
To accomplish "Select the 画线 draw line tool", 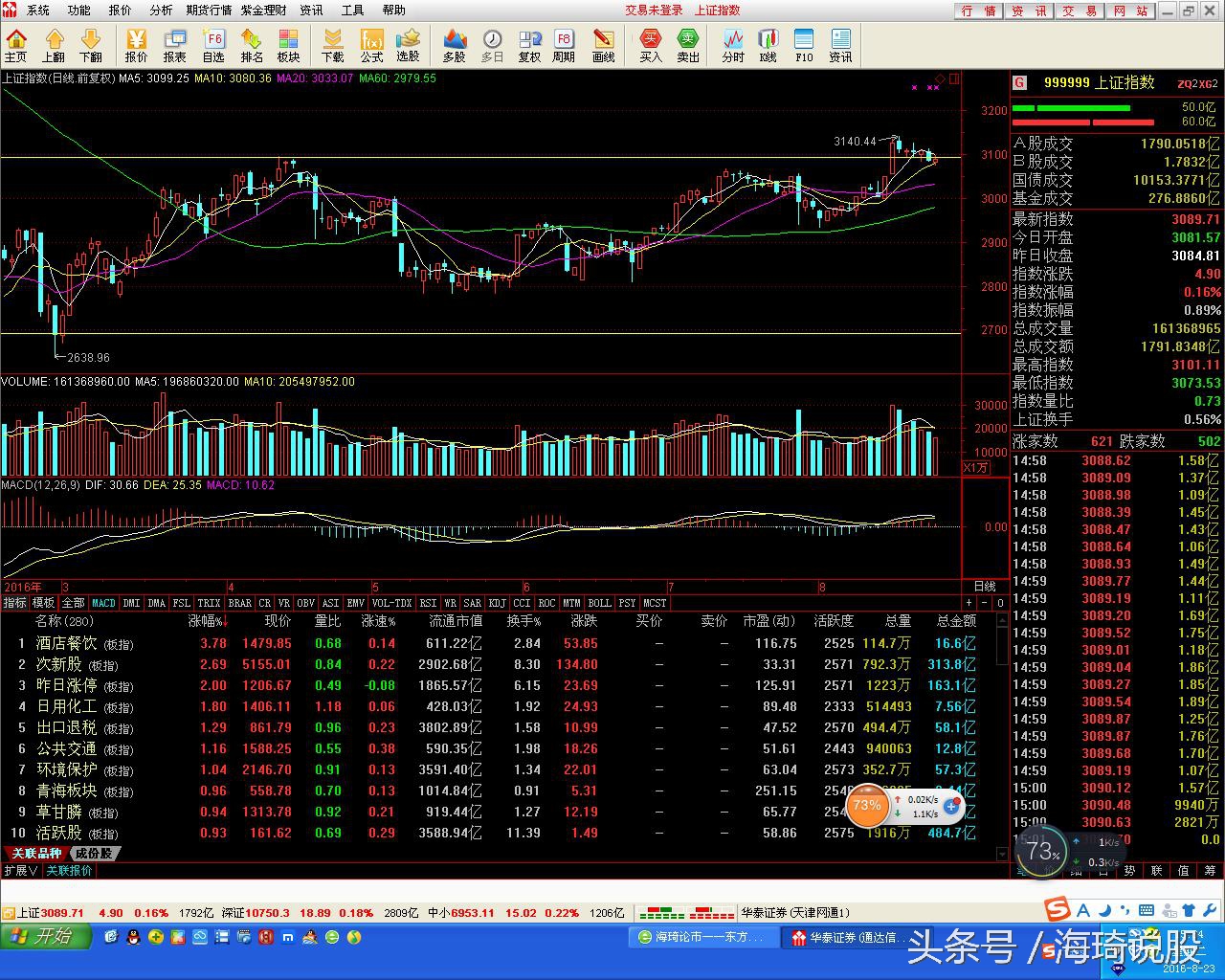I will coord(603,45).
